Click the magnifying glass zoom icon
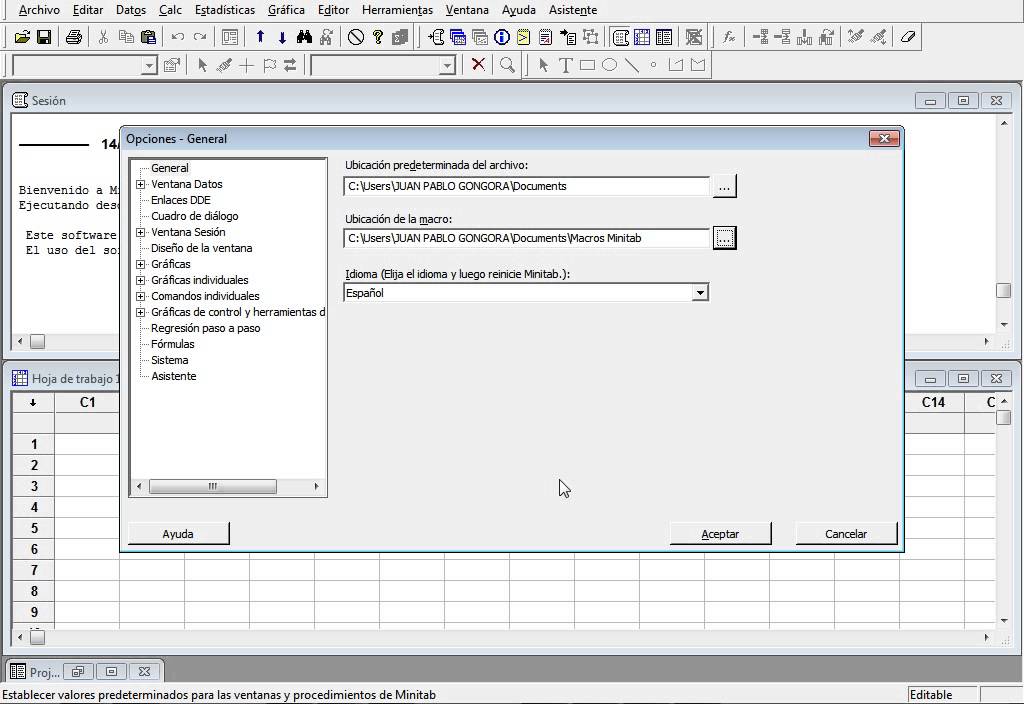 click(x=507, y=65)
